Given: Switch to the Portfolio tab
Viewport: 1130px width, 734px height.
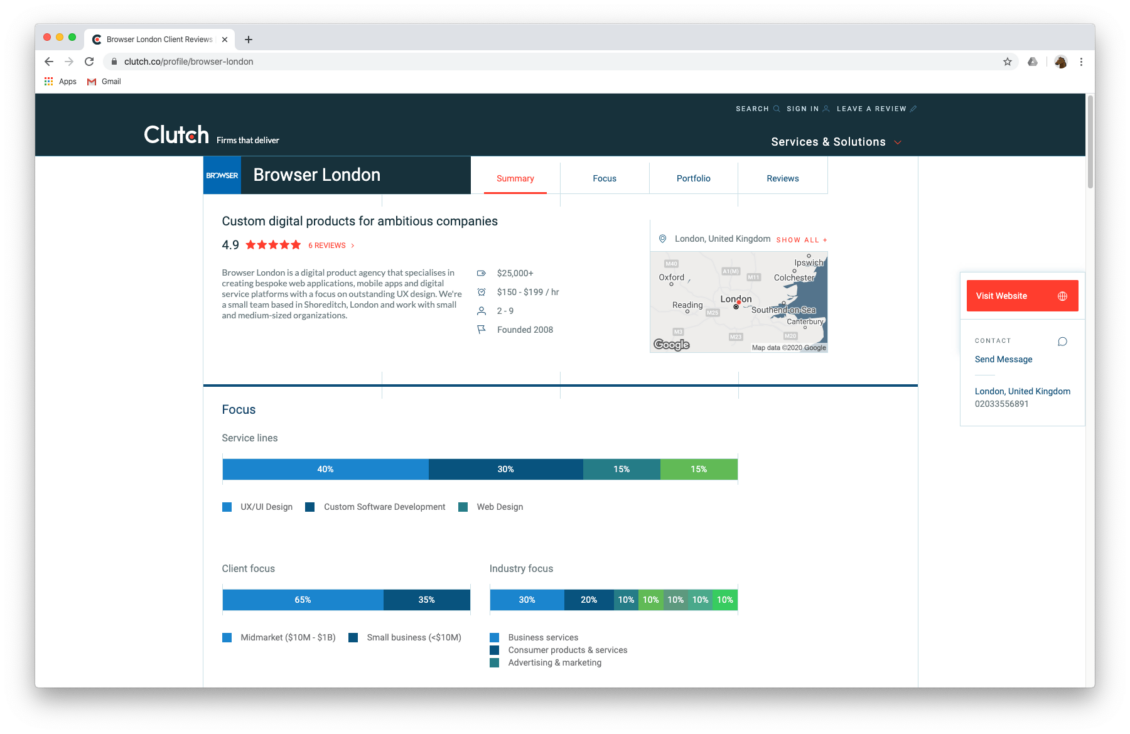Looking at the screenshot, I should pos(693,177).
